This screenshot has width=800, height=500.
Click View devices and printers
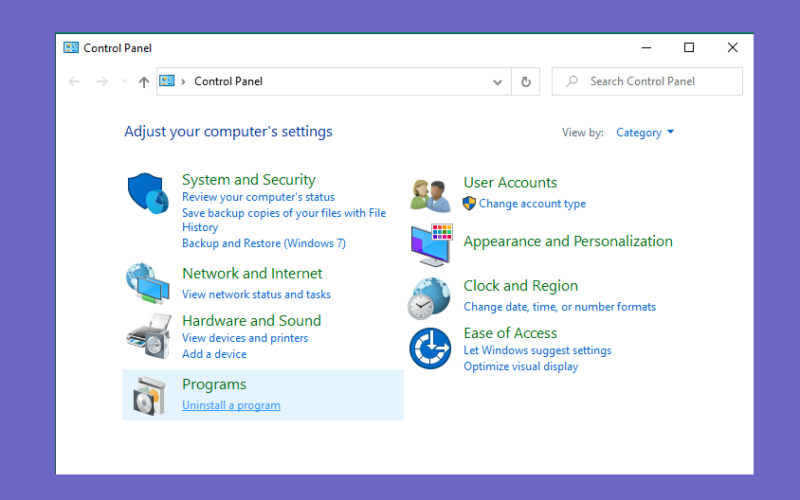pos(245,338)
